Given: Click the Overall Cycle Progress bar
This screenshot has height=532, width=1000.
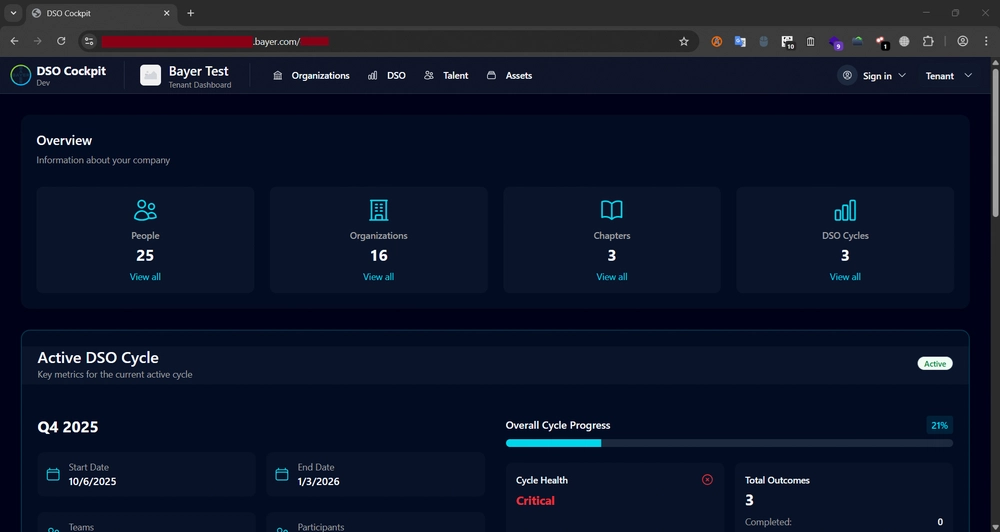Looking at the screenshot, I should point(729,443).
